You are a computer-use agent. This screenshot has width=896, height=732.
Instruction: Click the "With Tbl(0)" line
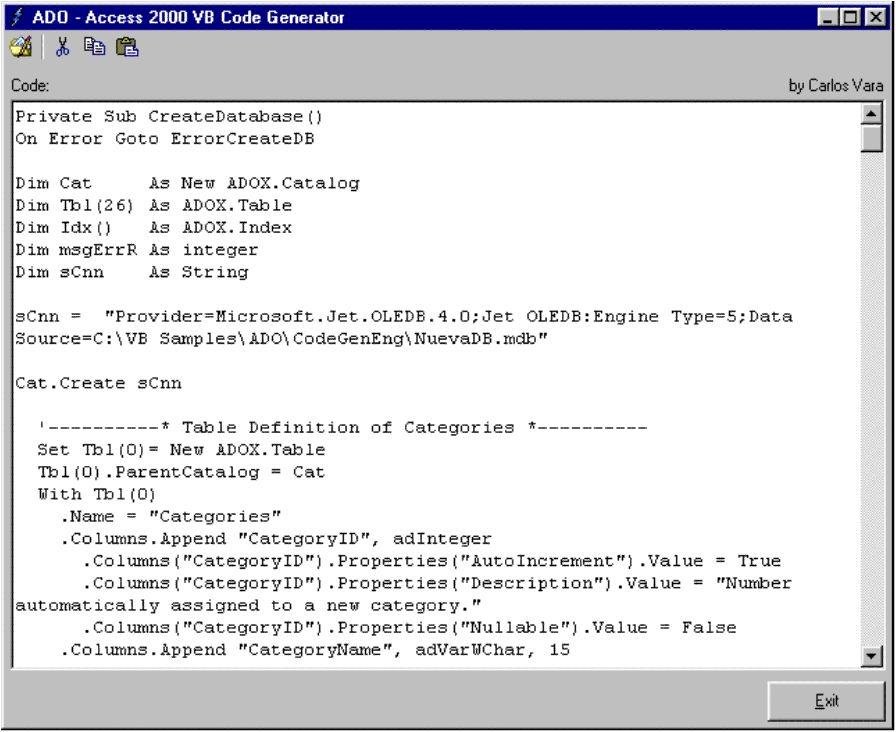97,495
